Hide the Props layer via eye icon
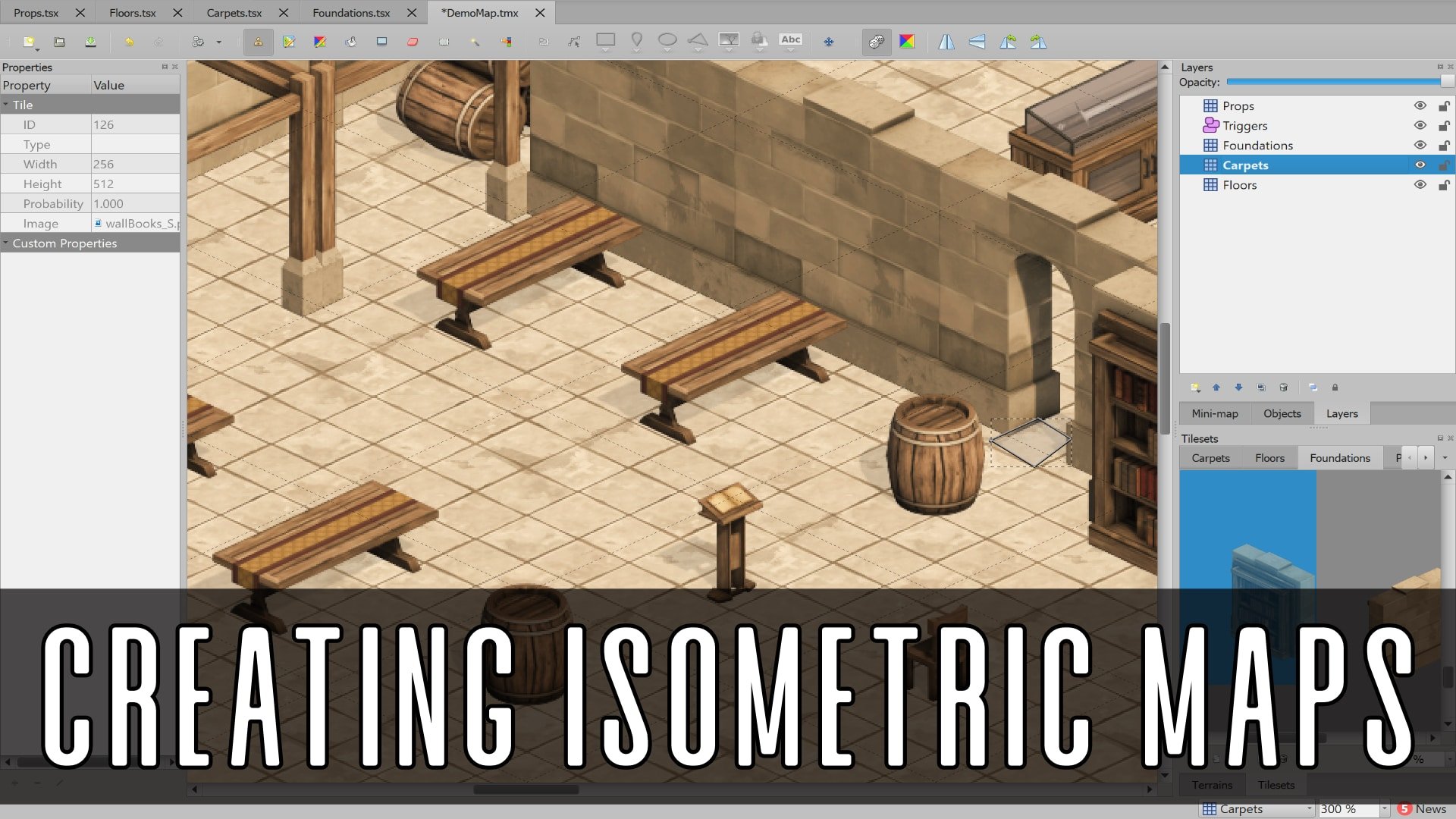The width and height of the screenshot is (1456, 819). pyautogui.click(x=1420, y=106)
